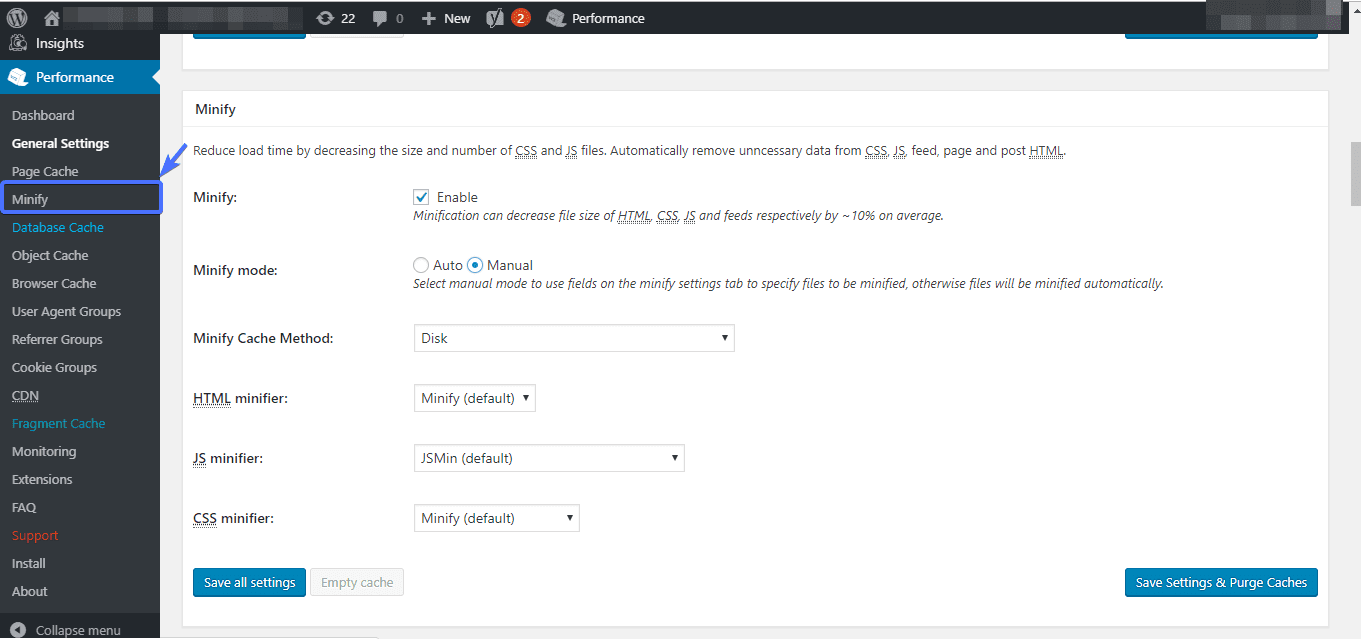Open Cookie Groups
The image size is (1361, 639).
coord(54,367)
